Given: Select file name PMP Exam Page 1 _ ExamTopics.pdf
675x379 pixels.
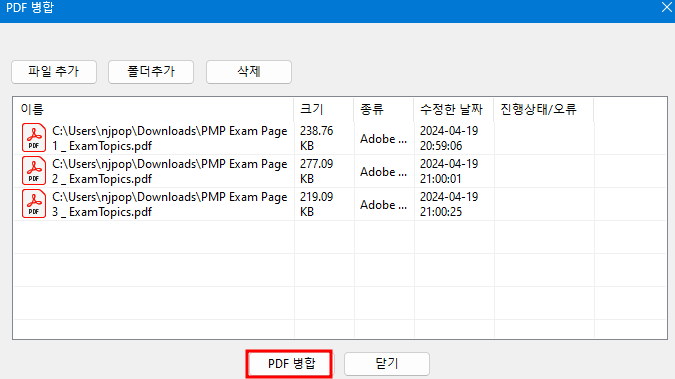Looking at the screenshot, I should pyautogui.click(x=170, y=138).
